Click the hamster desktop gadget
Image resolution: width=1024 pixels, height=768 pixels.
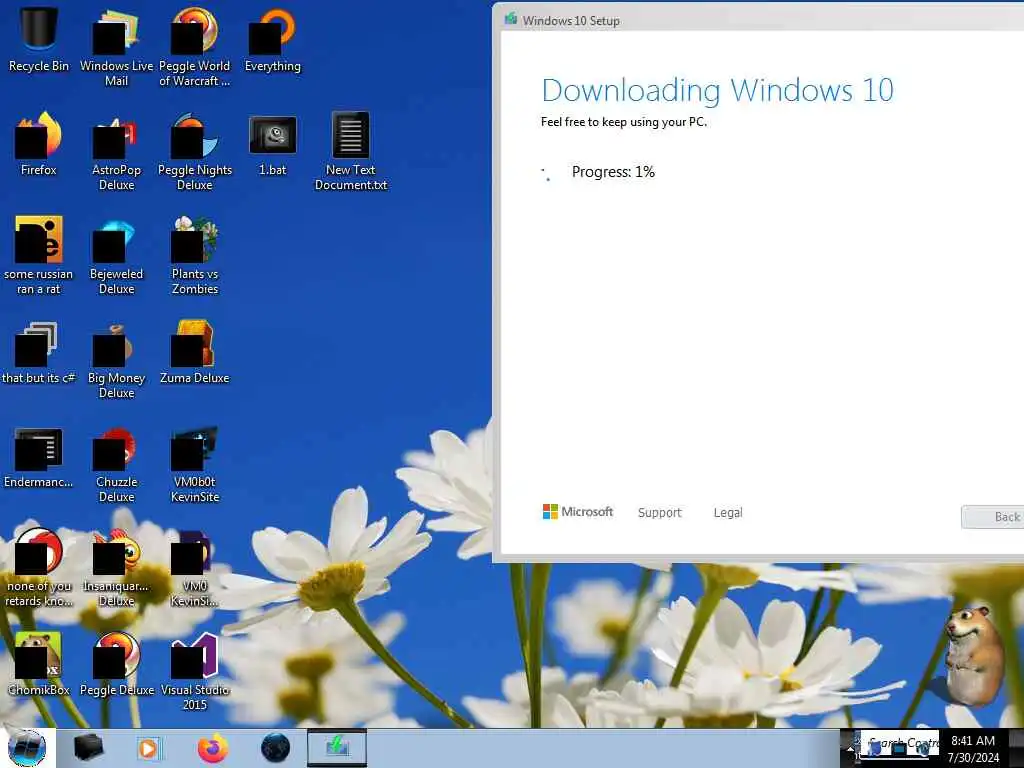pos(974,656)
